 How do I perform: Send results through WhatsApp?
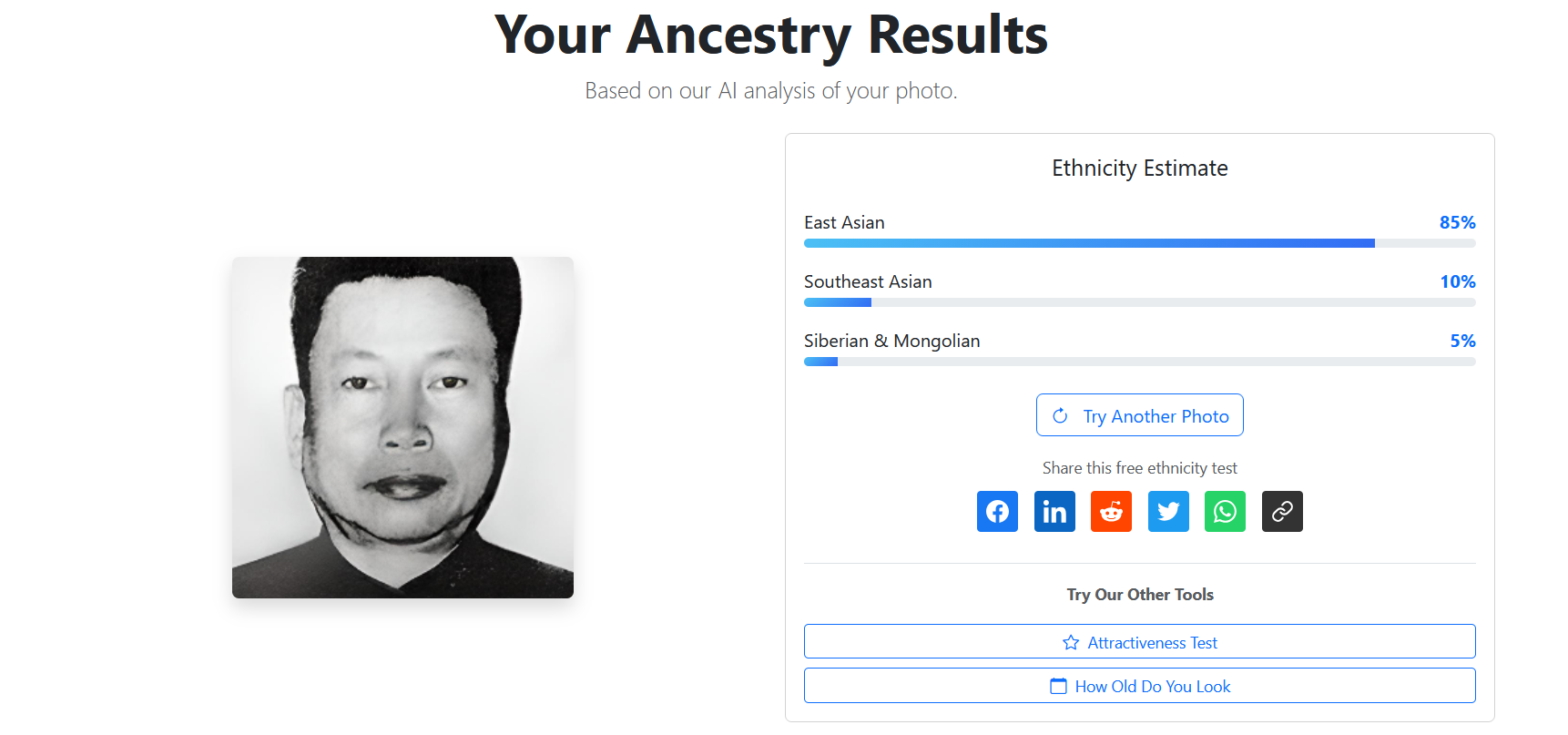click(1225, 511)
